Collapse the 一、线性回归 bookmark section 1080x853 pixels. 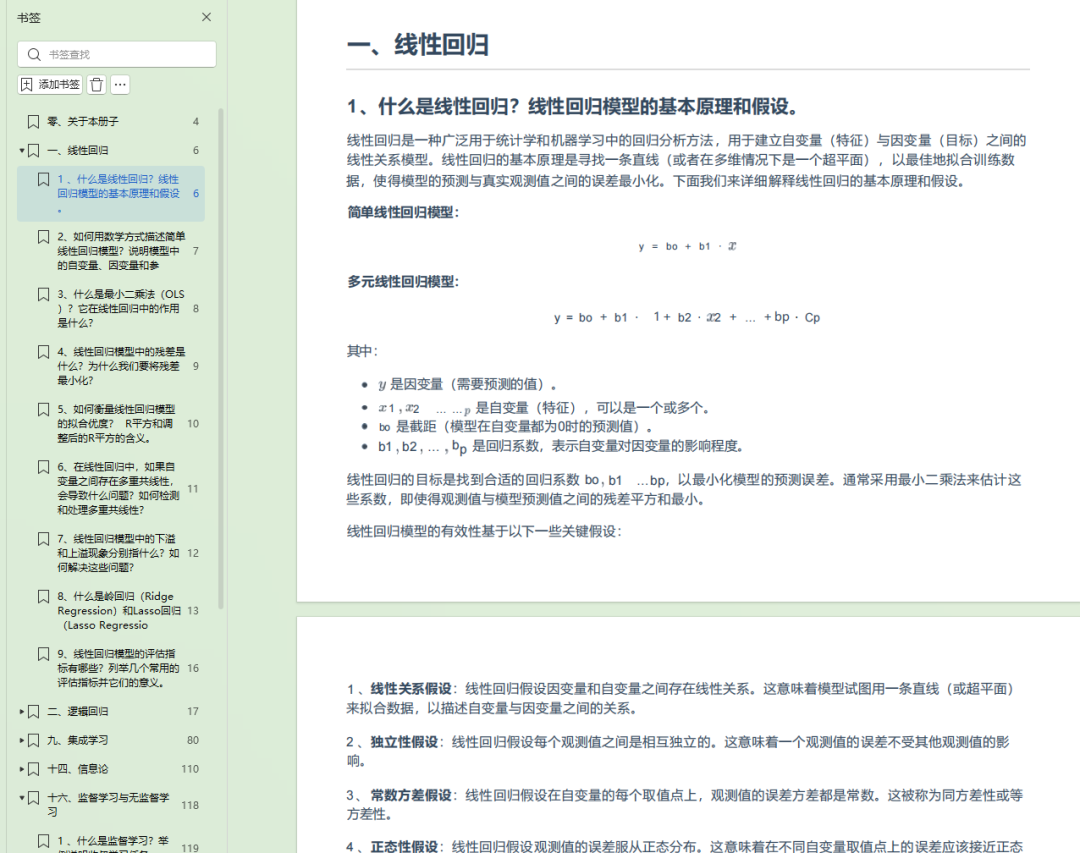click(21, 150)
